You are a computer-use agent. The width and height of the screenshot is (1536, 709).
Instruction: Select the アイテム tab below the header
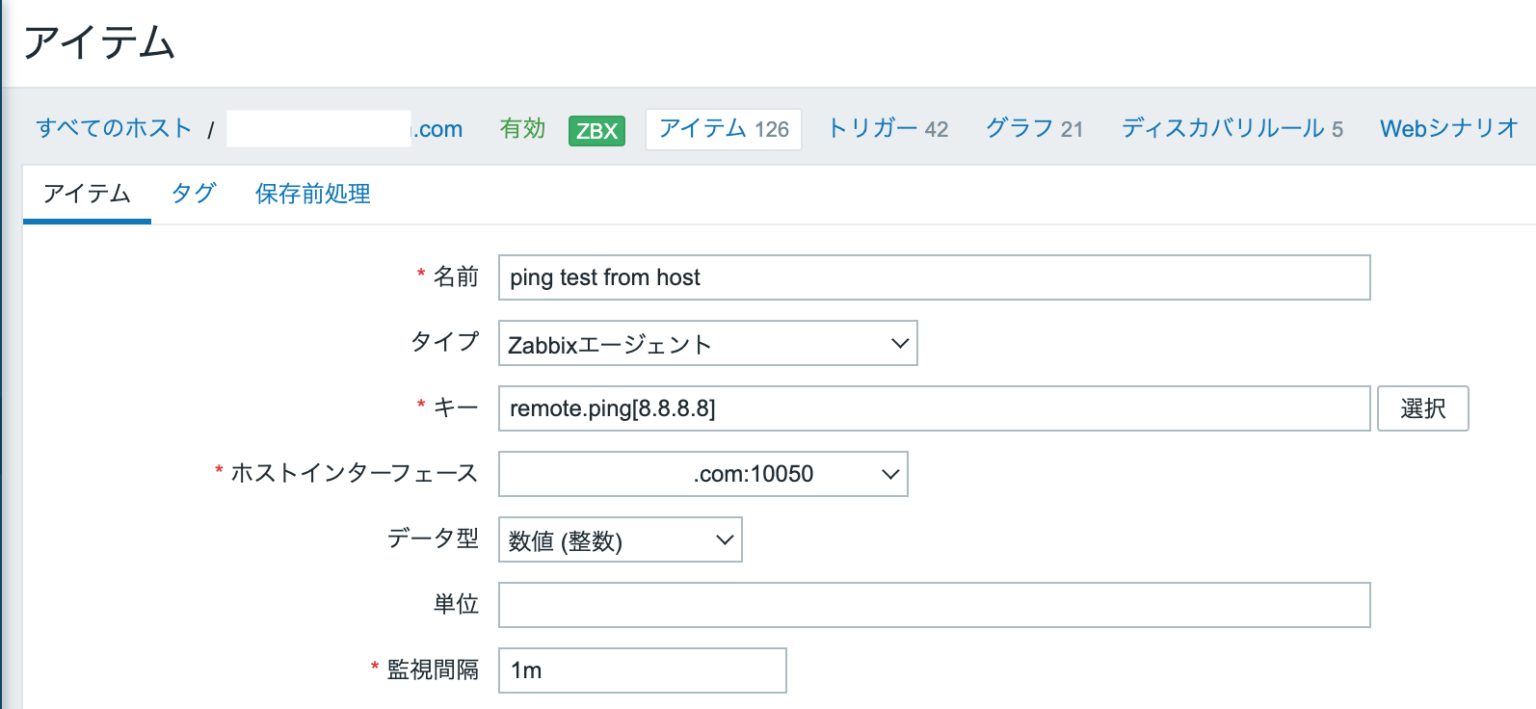(86, 194)
